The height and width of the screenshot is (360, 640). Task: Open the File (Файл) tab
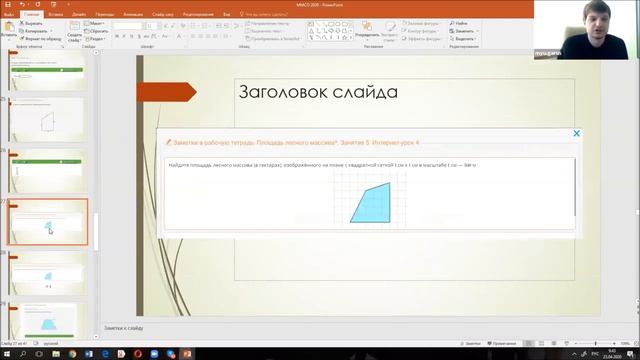tap(9, 14)
